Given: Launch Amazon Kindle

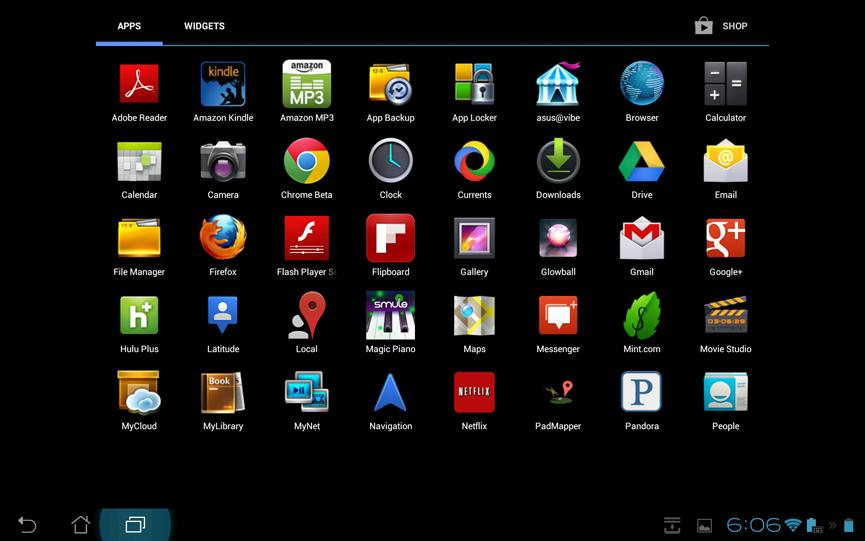Looking at the screenshot, I should (223, 84).
